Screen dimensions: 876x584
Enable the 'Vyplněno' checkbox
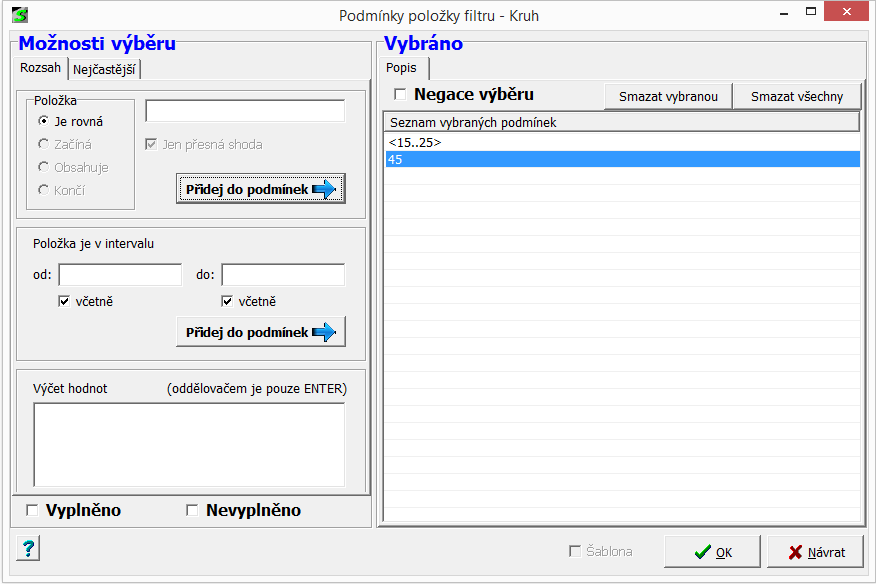pyautogui.click(x=32, y=511)
